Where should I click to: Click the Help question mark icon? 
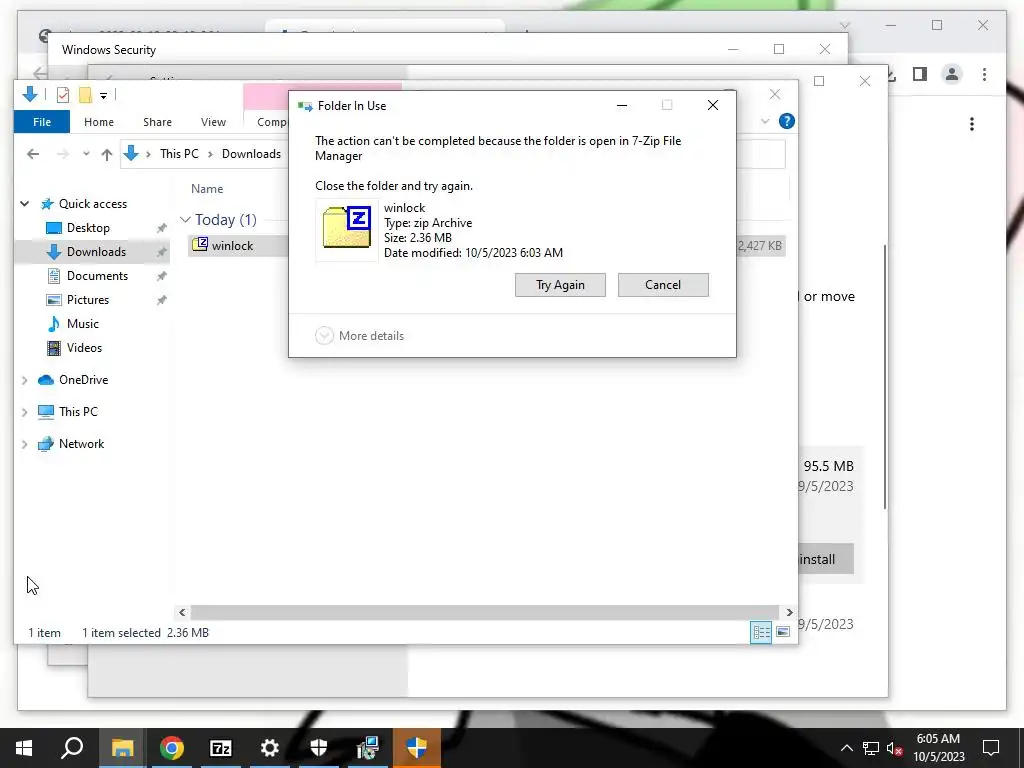(x=787, y=121)
